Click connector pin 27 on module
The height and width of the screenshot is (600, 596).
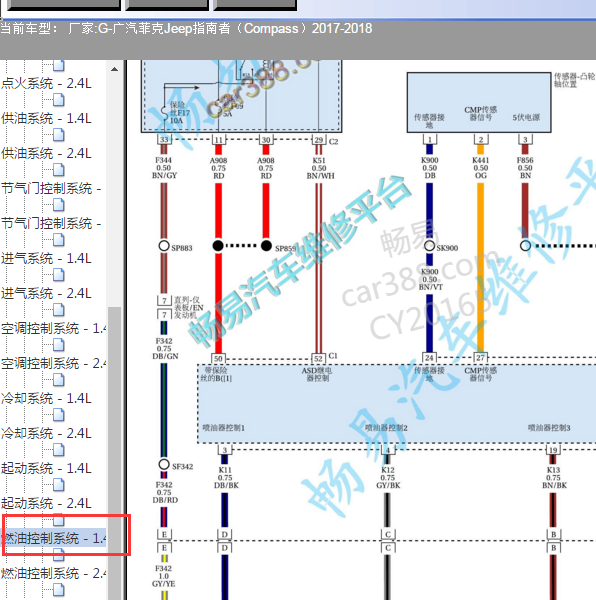click(x=480, y=357)
